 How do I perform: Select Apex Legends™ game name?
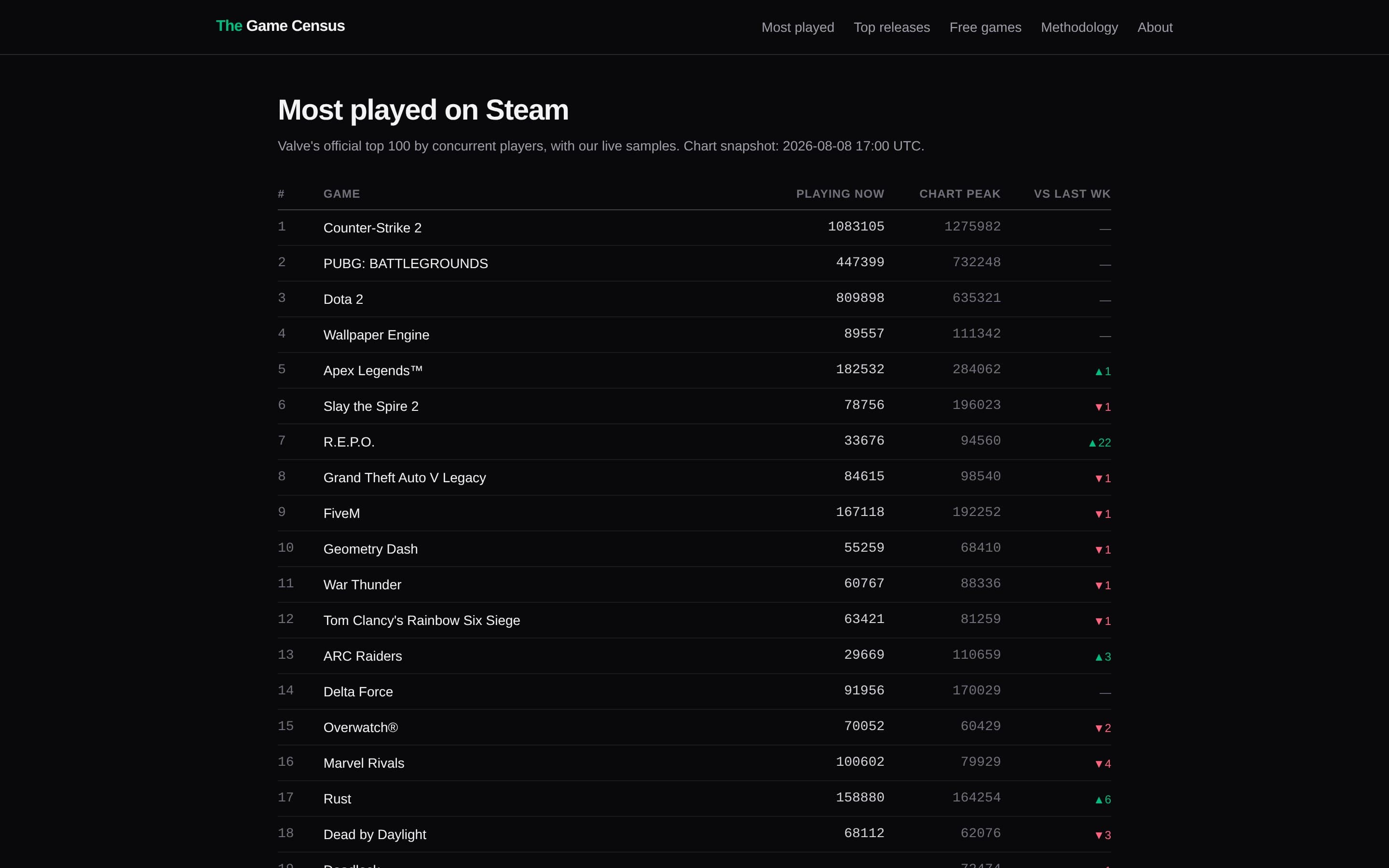(373, 370)
